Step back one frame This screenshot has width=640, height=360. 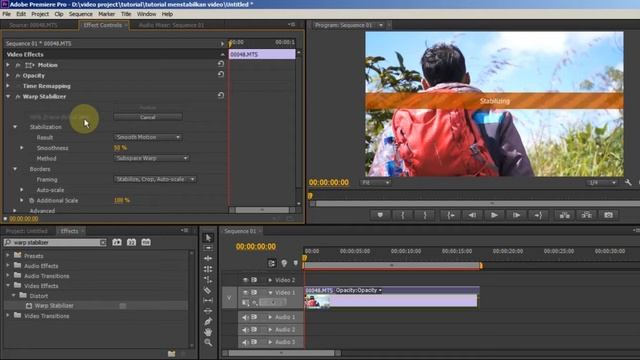tap(473, 215)
